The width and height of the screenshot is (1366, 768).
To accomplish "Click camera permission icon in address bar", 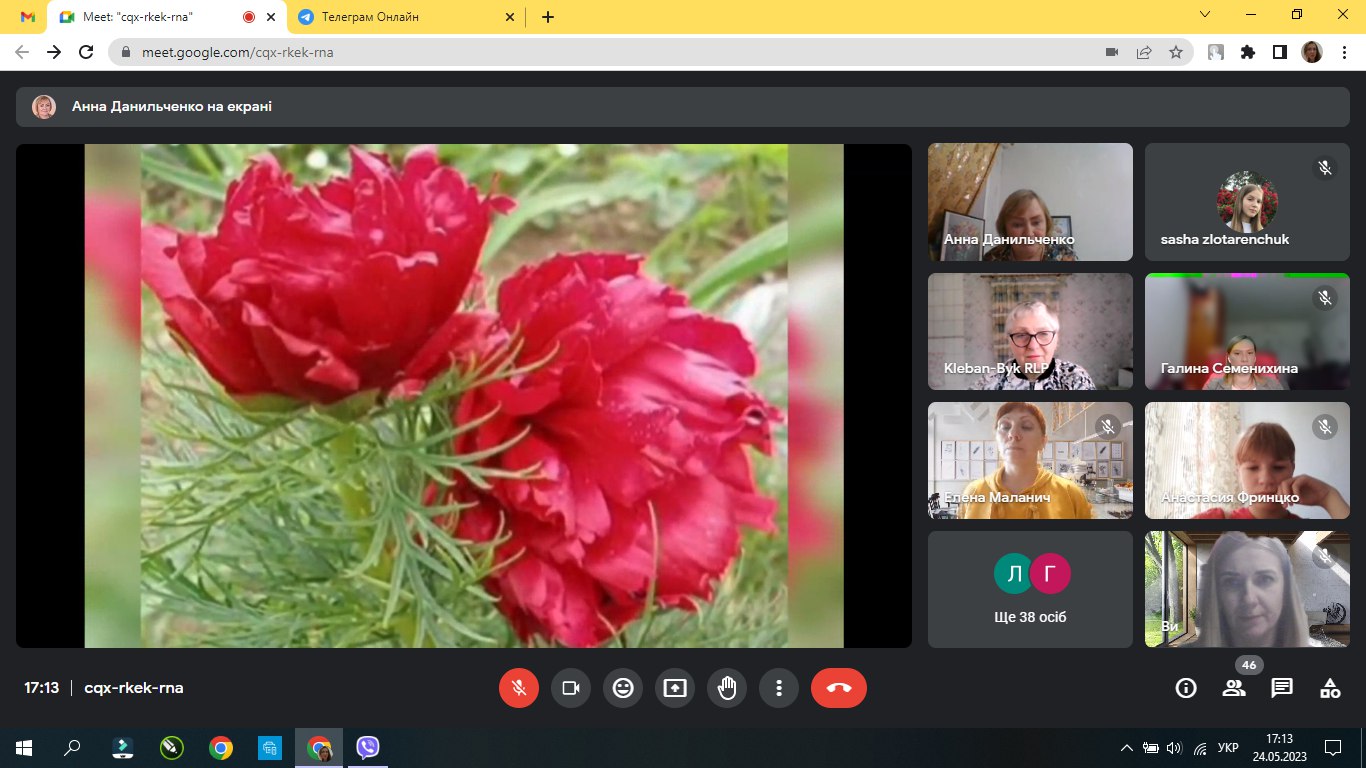I will point(1111,52).
